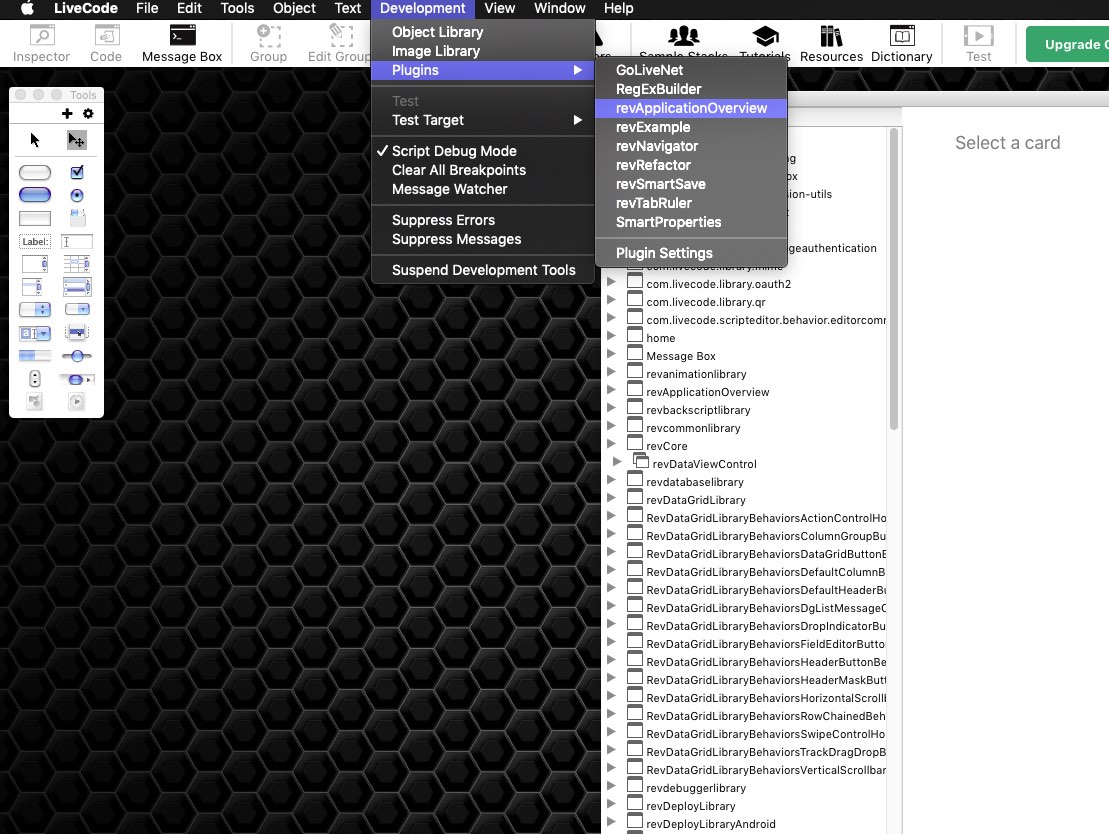Open the Dictionary from the toolbar
Image resolution: width=1109 pixels, height=834 pixels.
tap(901, 43)
